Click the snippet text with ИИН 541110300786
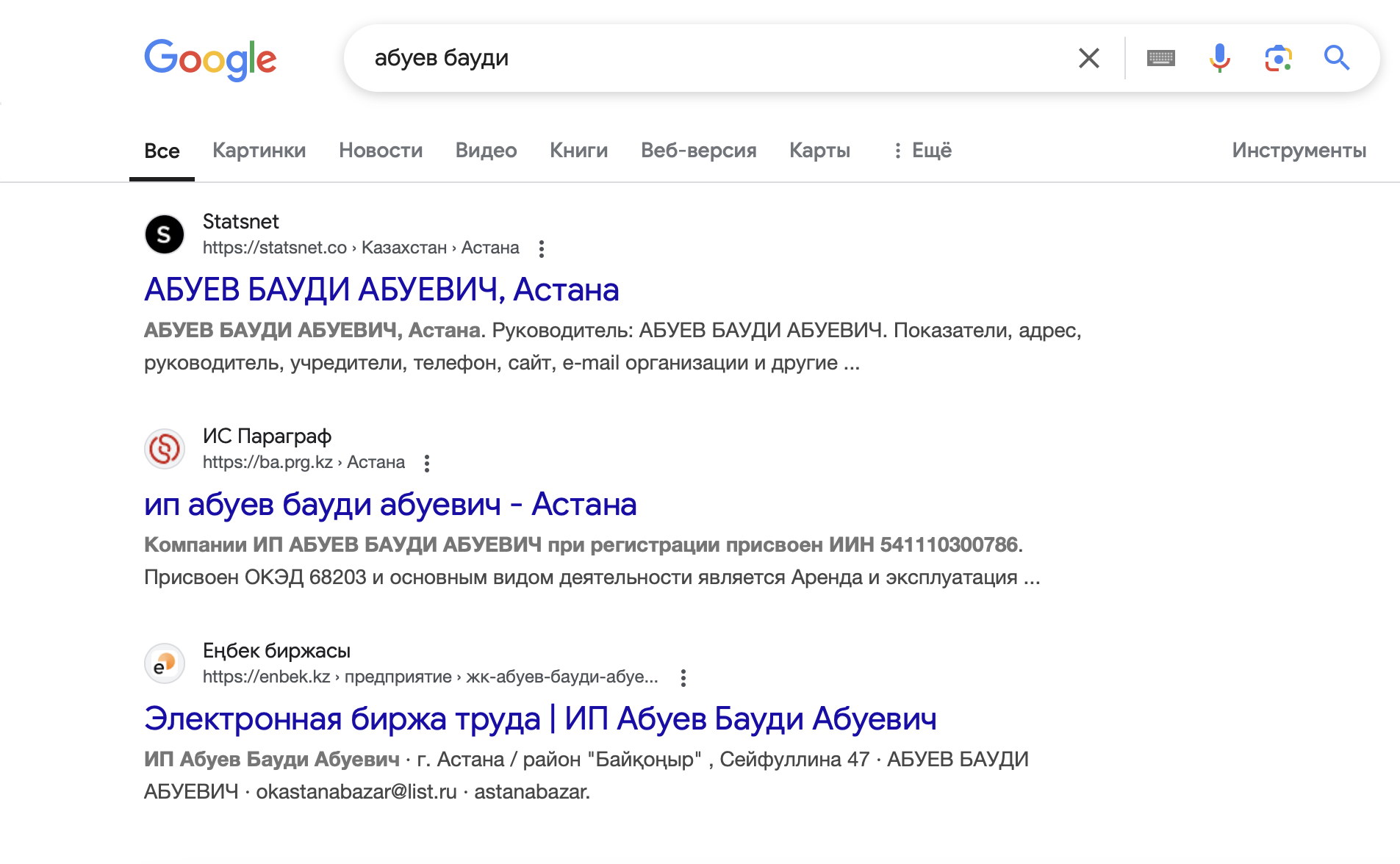Image resolution: width=1400 pixels, height=864 pixels. 592,561
